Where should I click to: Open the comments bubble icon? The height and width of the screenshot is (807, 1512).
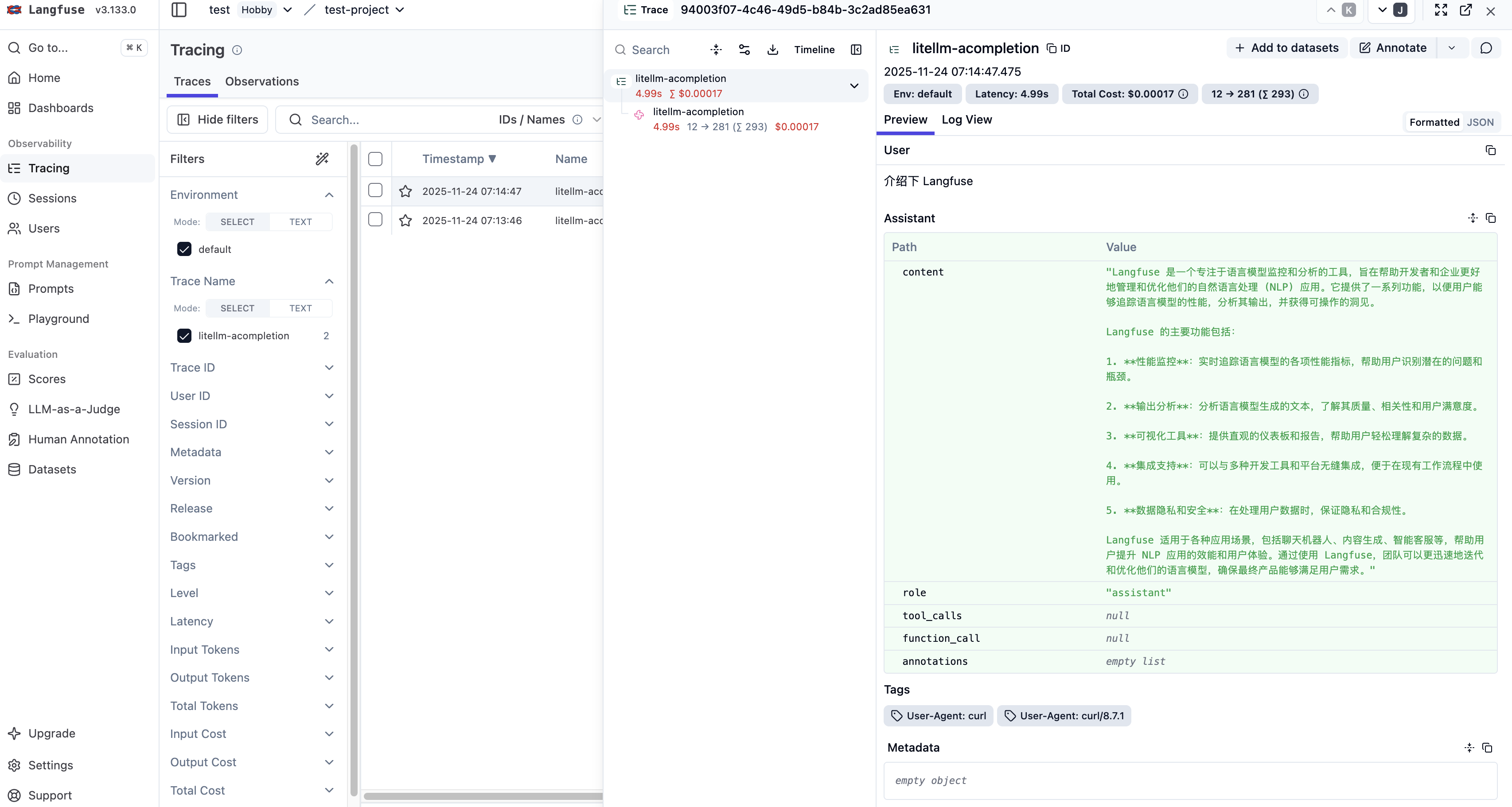(x=1485, y=48)
